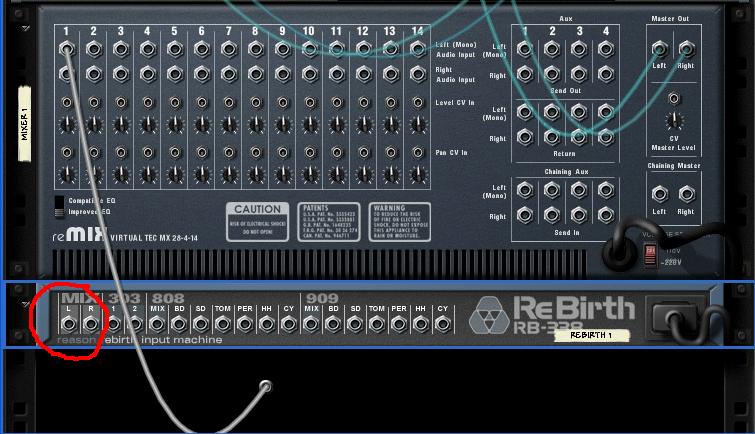This screenshot has width=755, height=434.
Task: Click ReBirth 909 TOM output jack
Action: 377,324
